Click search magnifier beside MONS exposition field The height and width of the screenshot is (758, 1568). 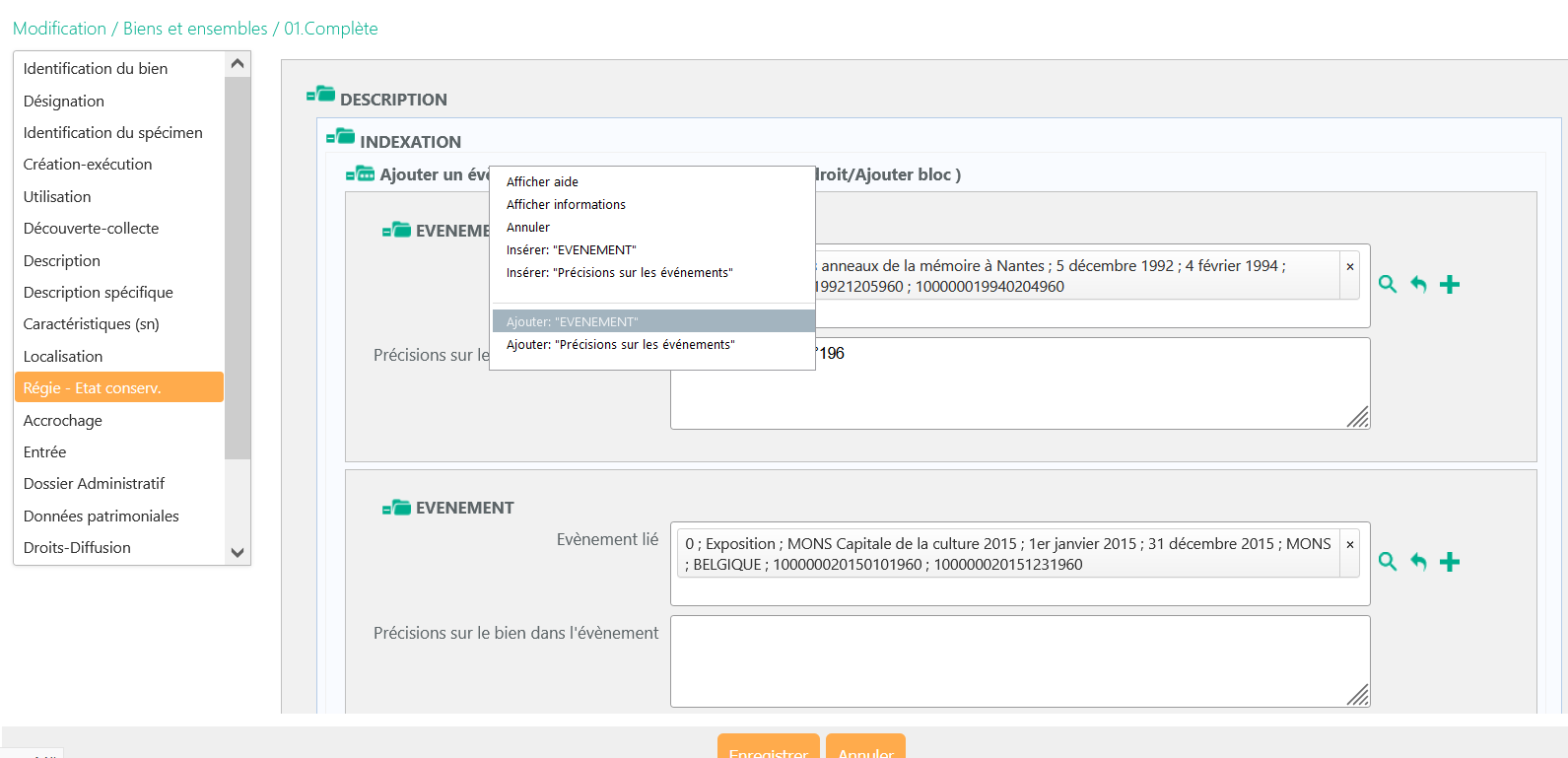(x=1388, y=562)
